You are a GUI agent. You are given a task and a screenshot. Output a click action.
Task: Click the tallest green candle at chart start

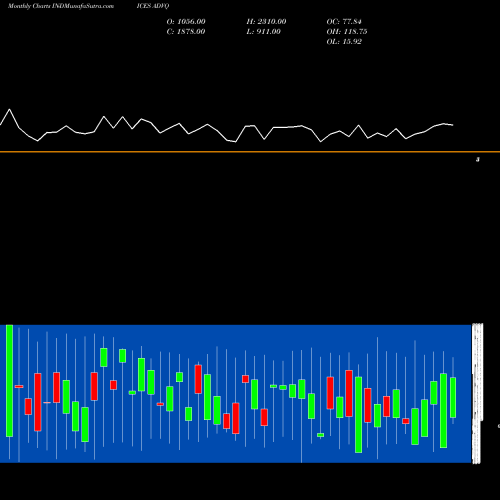(9, 381)
